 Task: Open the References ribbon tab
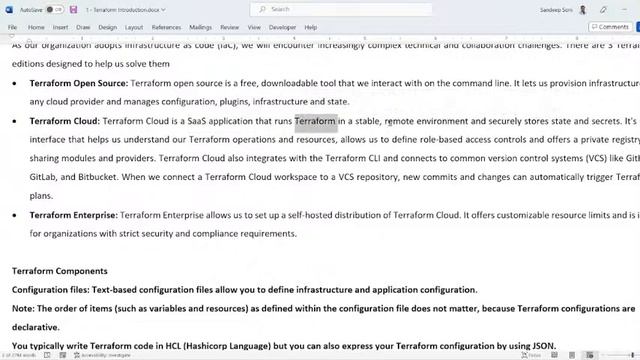pos(166,27)
